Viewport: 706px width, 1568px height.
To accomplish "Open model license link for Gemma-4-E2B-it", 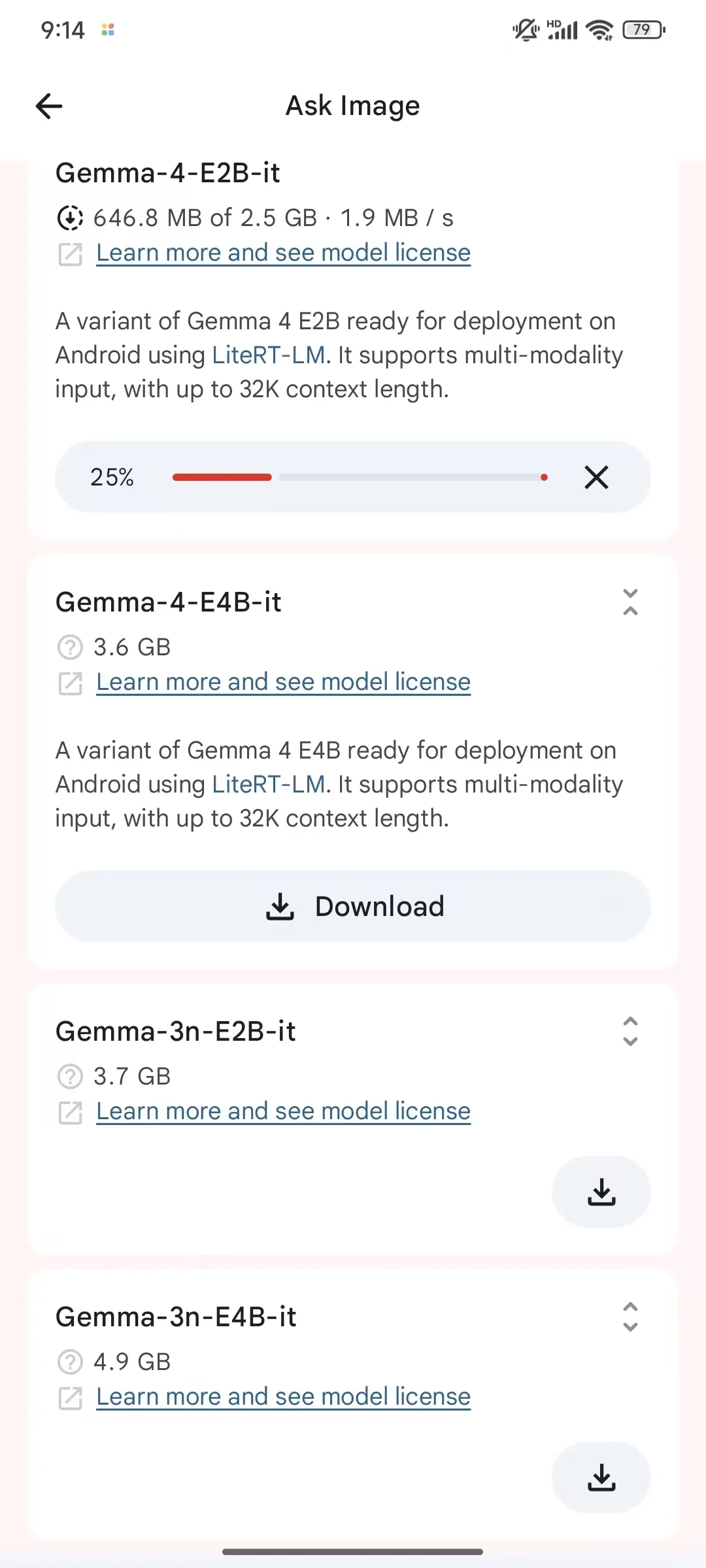I will click(x=283, y=253).
